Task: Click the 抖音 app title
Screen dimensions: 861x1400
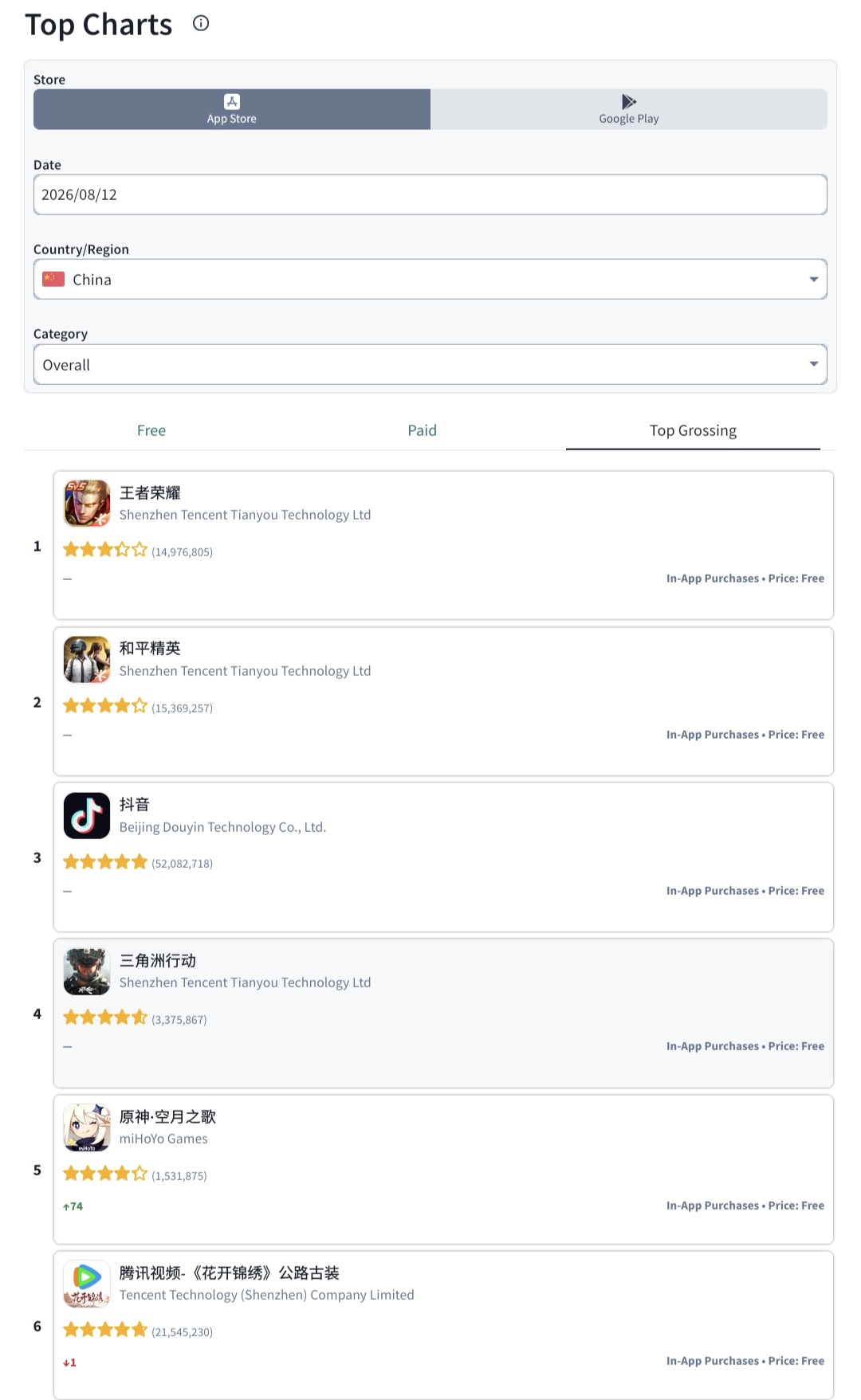Action: (x=135, y=804)
